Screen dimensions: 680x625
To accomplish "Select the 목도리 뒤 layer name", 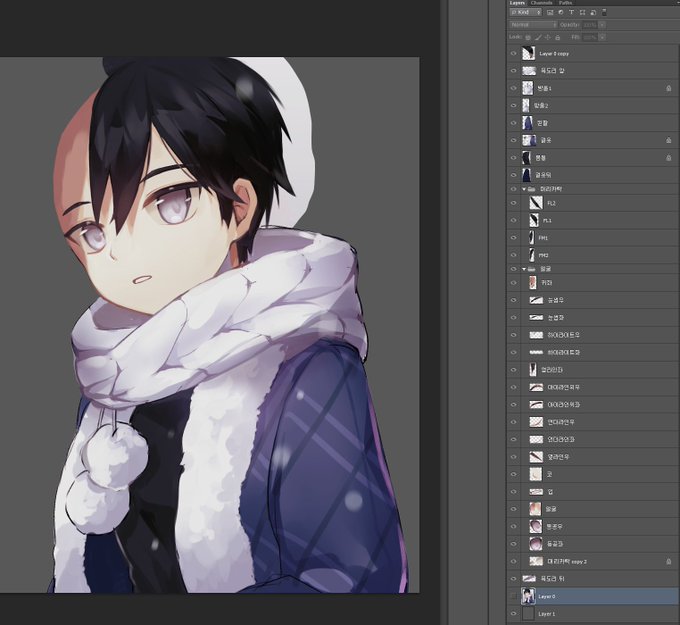I will (x=552, y=579).
